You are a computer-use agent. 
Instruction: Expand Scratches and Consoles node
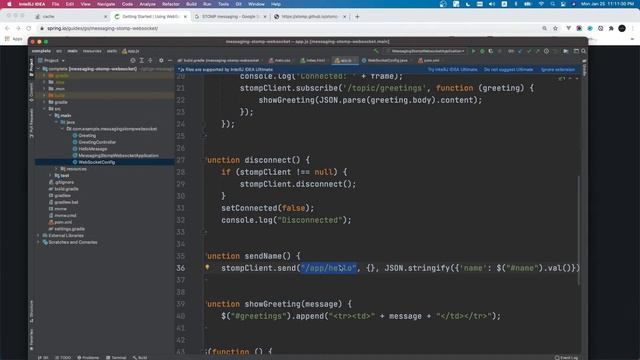[39, 242]
